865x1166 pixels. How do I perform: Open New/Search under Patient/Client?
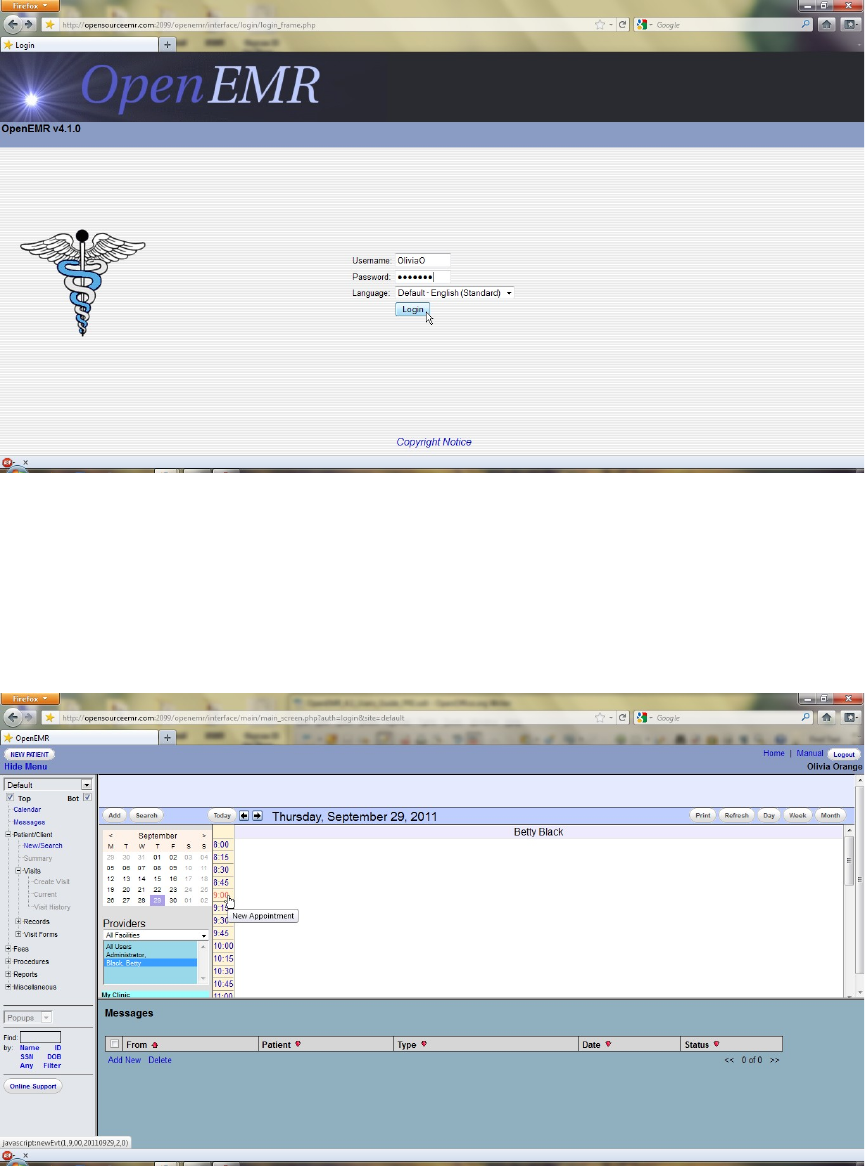(x=42, y=845)
